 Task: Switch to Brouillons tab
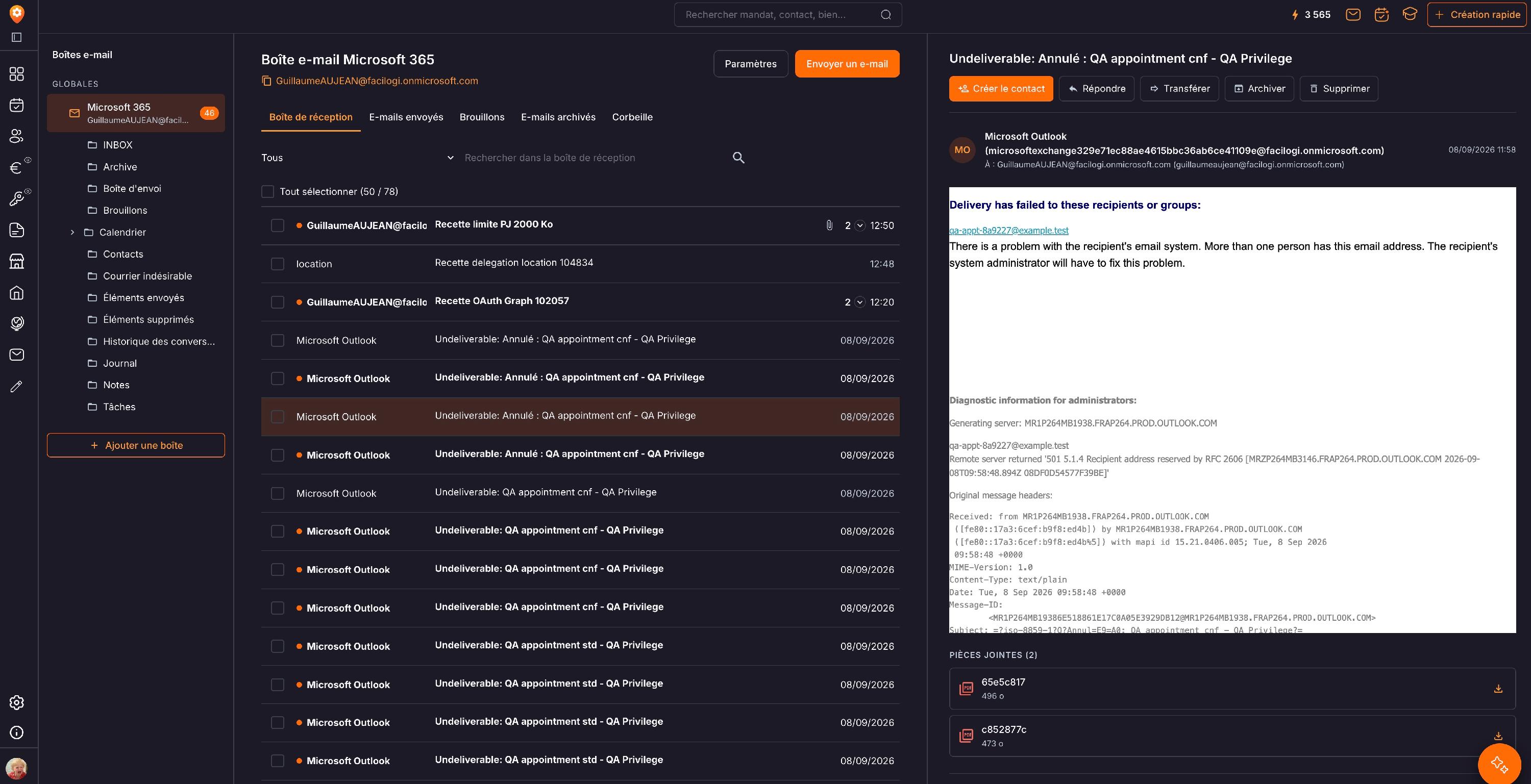(482, 117)
